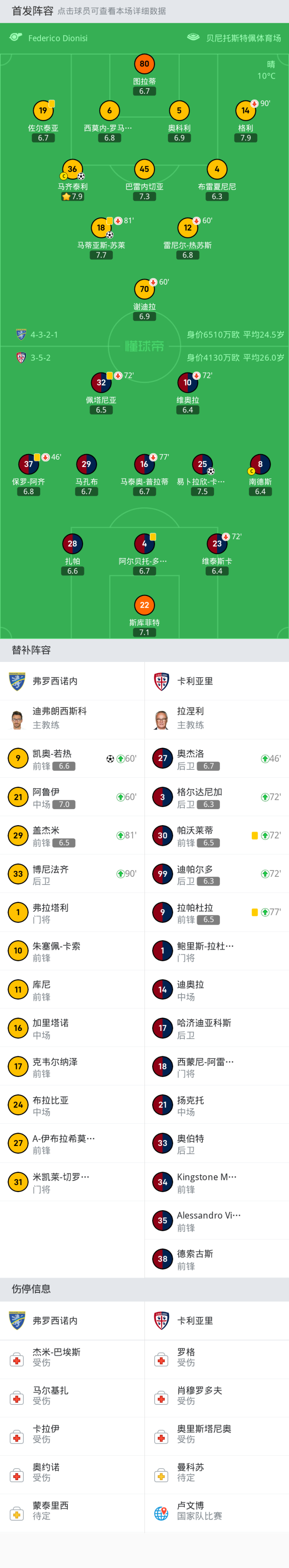Tap the referee whistle icon by Federico Dionisi

[x=16, y=37]
